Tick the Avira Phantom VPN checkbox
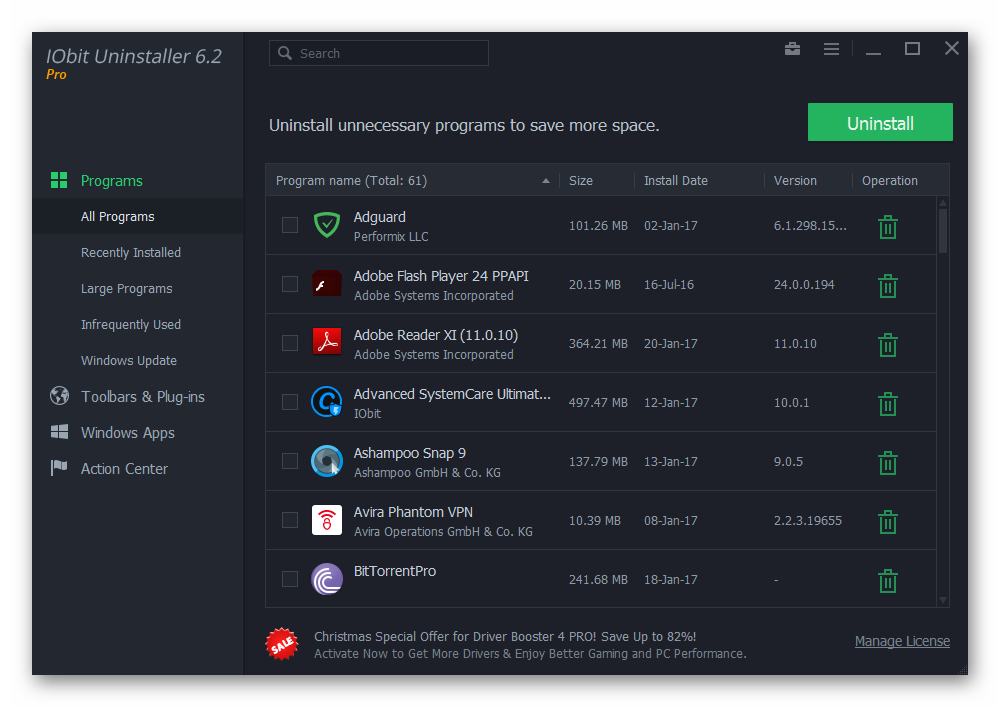The width and height of the screenshot is (1000, 707). (x=290, y=520)
